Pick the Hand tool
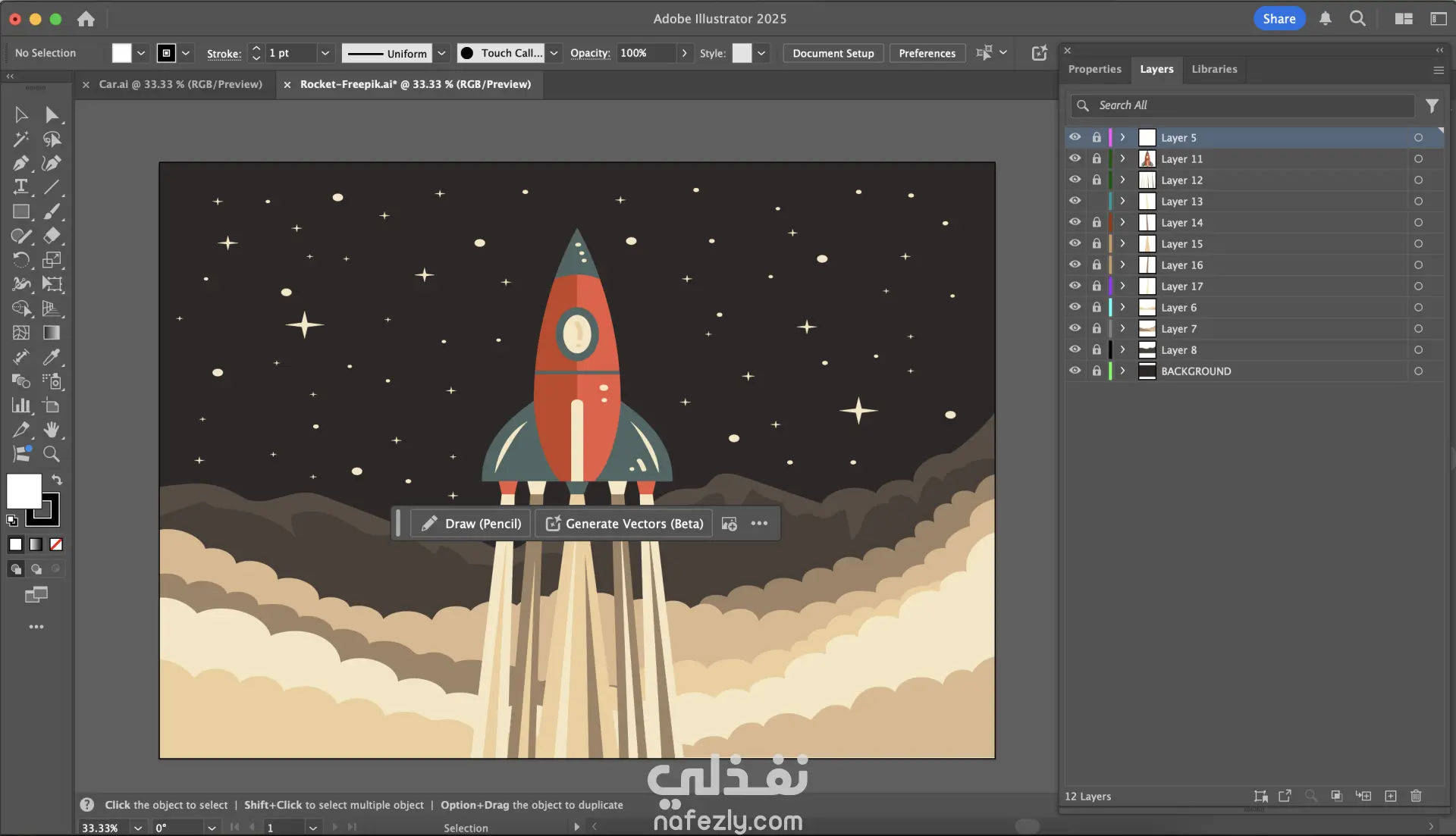The image size is (1456, 836). 51,430
